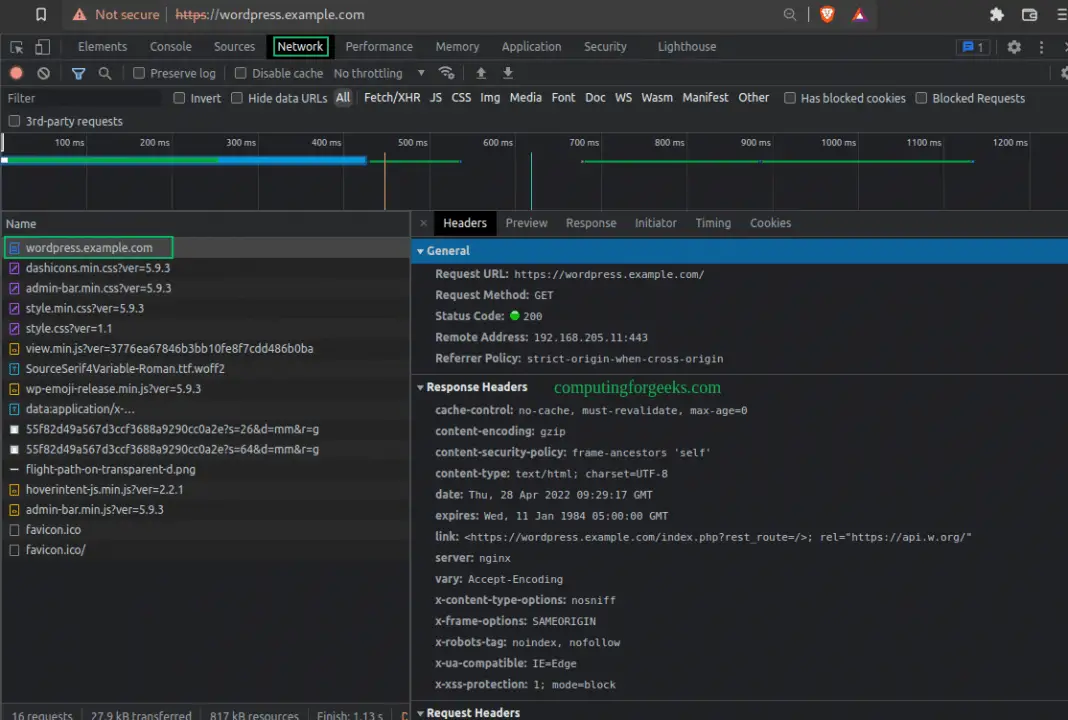Open network conditions wifi icon
1068x720 pixels.
pos(447,73)
